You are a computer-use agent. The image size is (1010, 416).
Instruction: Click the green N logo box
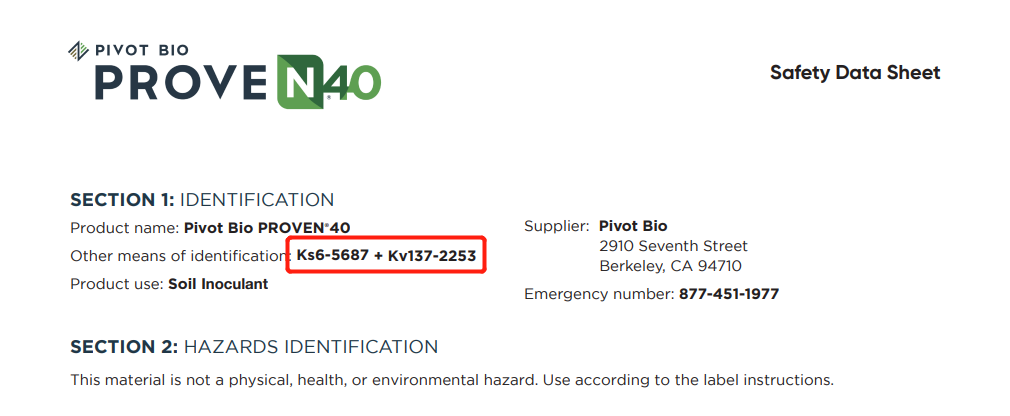(x=299, y=81)
